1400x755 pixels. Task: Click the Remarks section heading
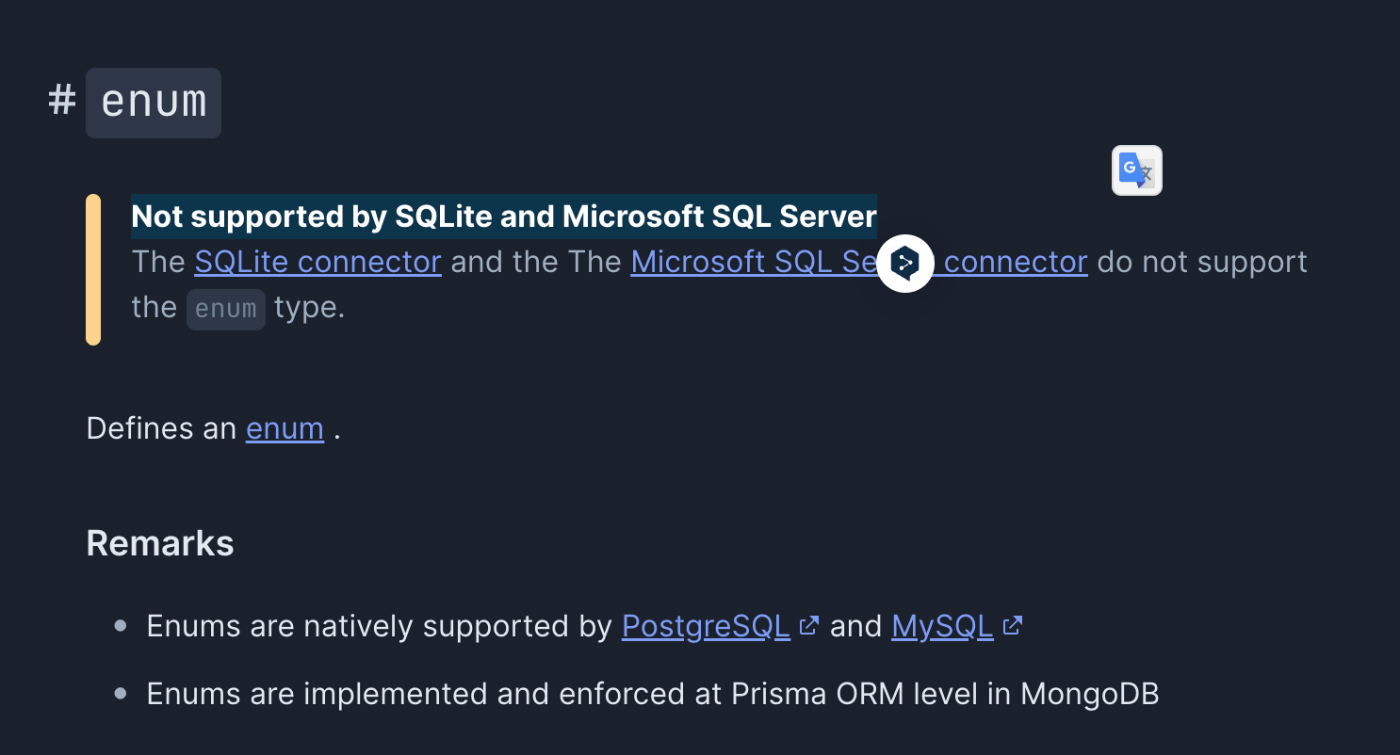click(160, 543)
